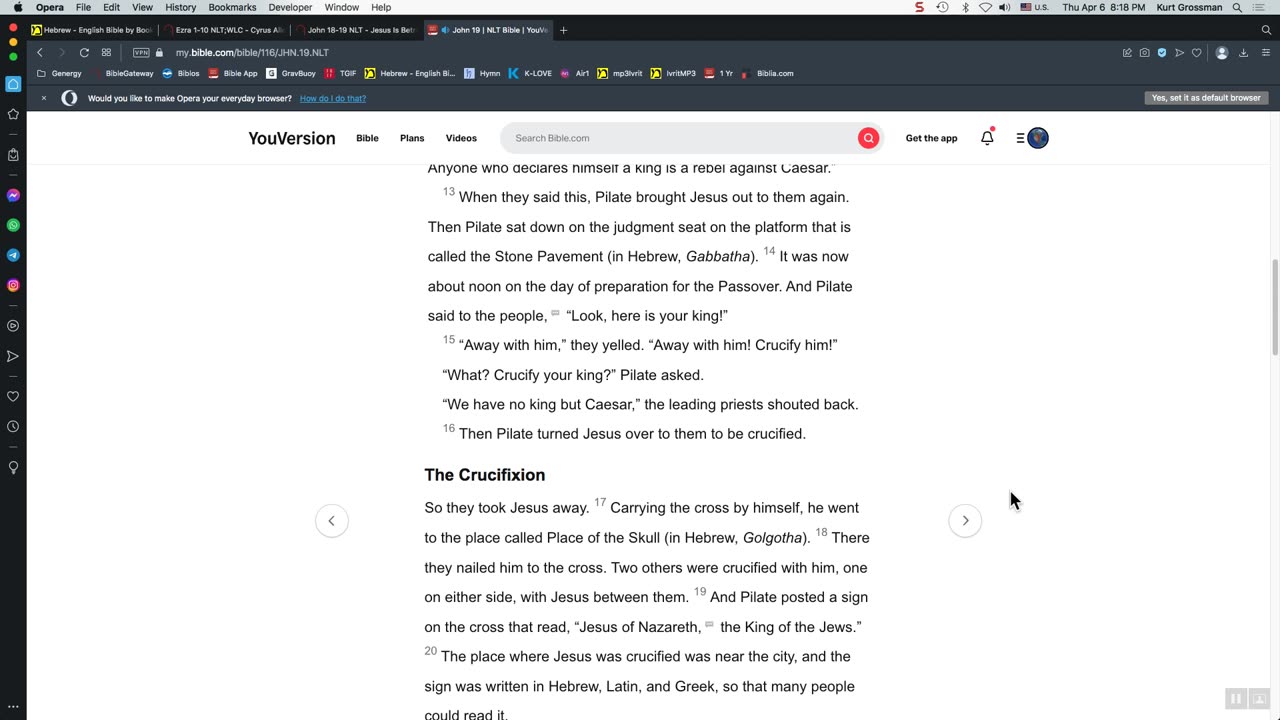Click the send (flow) arrow in toolbar
1280x720 pixels.
(x=1179, y=52)
